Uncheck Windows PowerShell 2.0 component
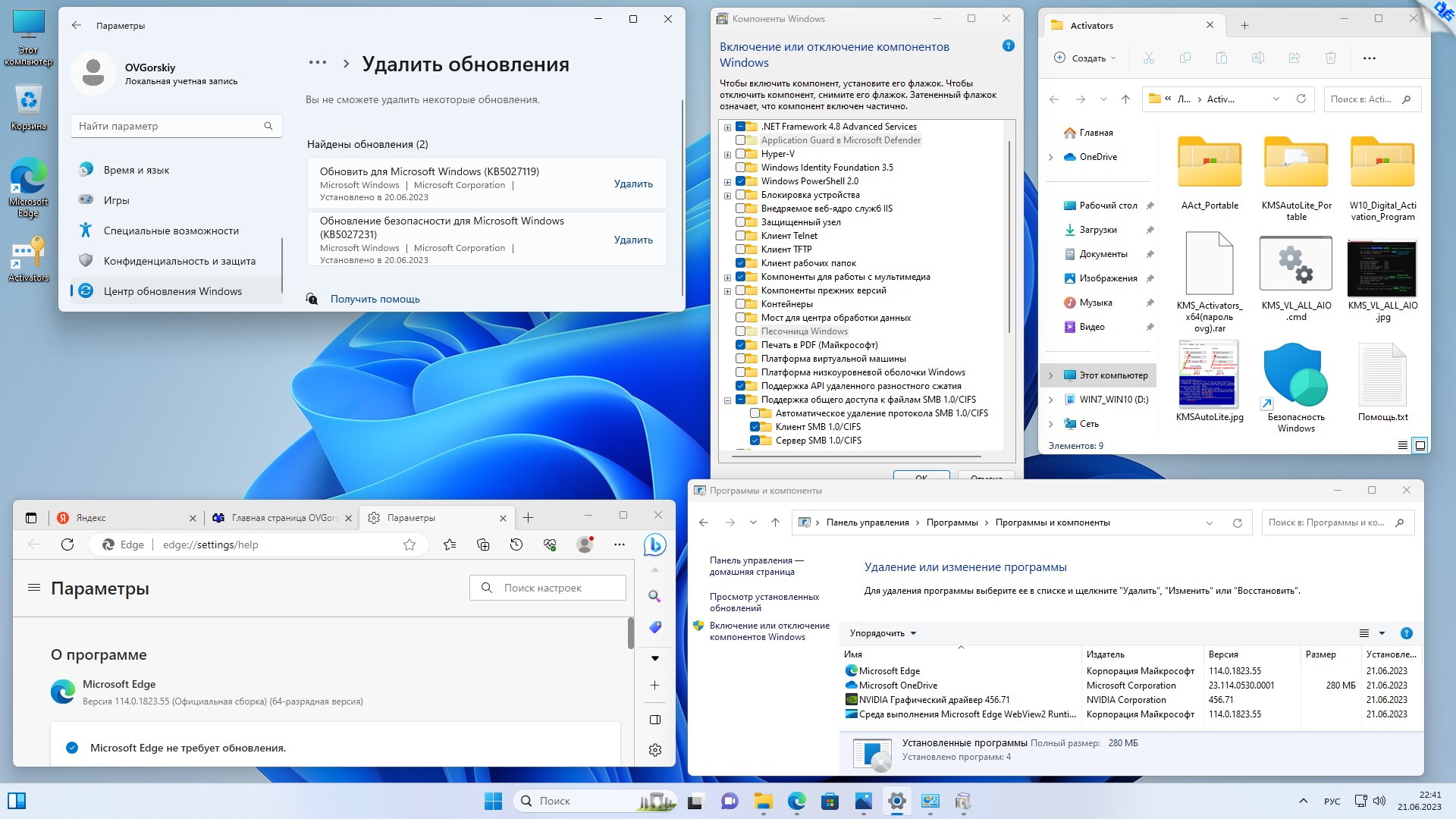This screenshot has width=1456, height=819. [x=741, y=181]
